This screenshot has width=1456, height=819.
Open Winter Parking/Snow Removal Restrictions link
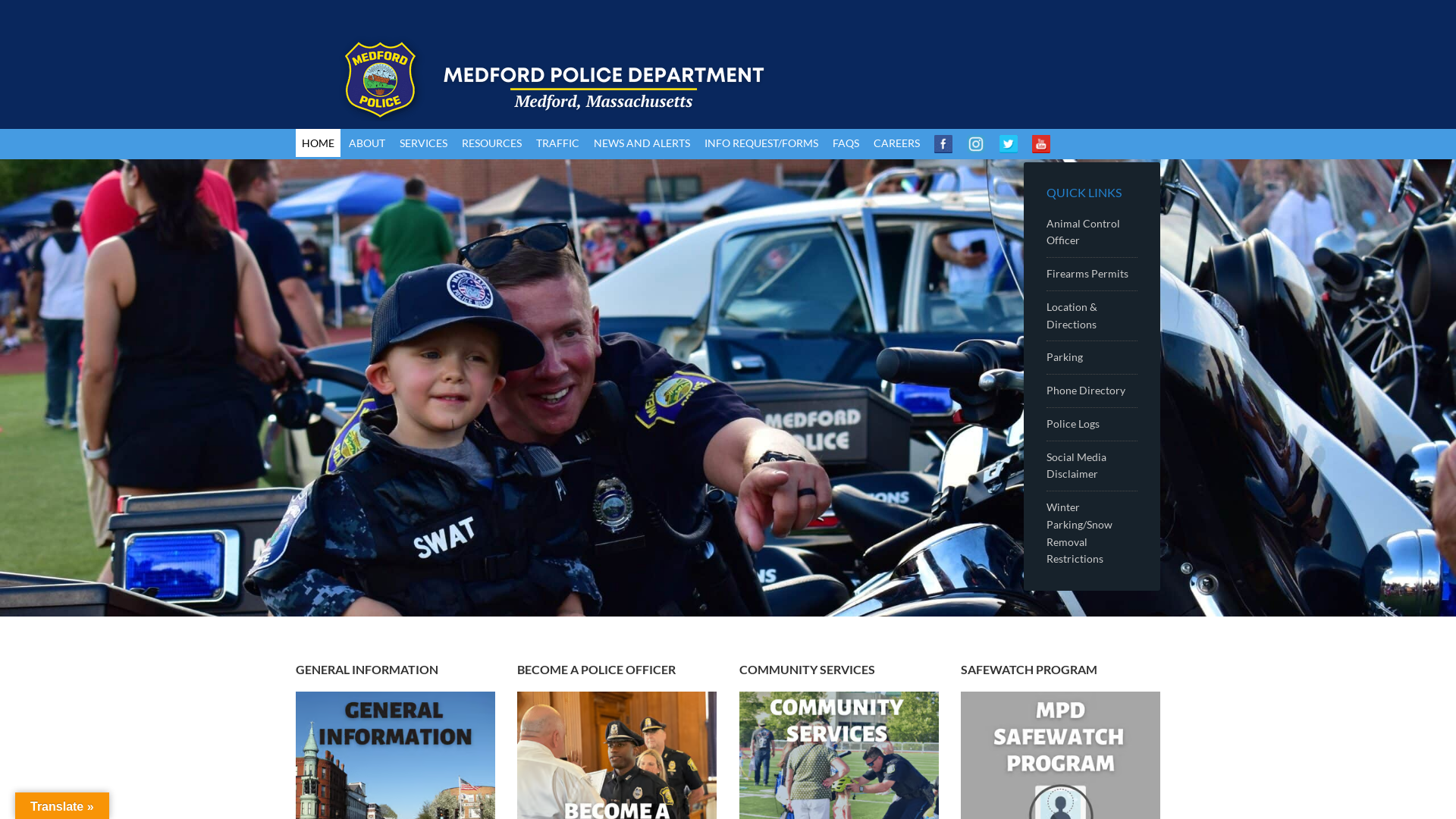[x=1079, y=533]
